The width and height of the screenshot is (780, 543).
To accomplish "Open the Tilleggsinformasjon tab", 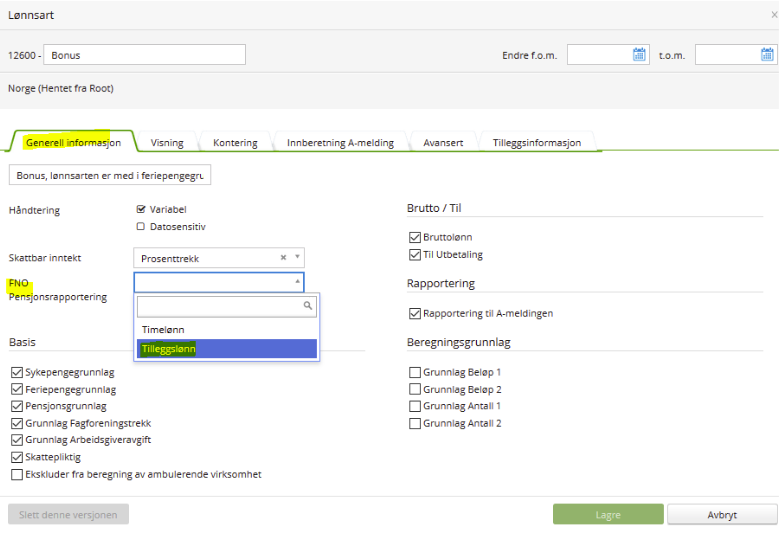I will pos(537,143).
